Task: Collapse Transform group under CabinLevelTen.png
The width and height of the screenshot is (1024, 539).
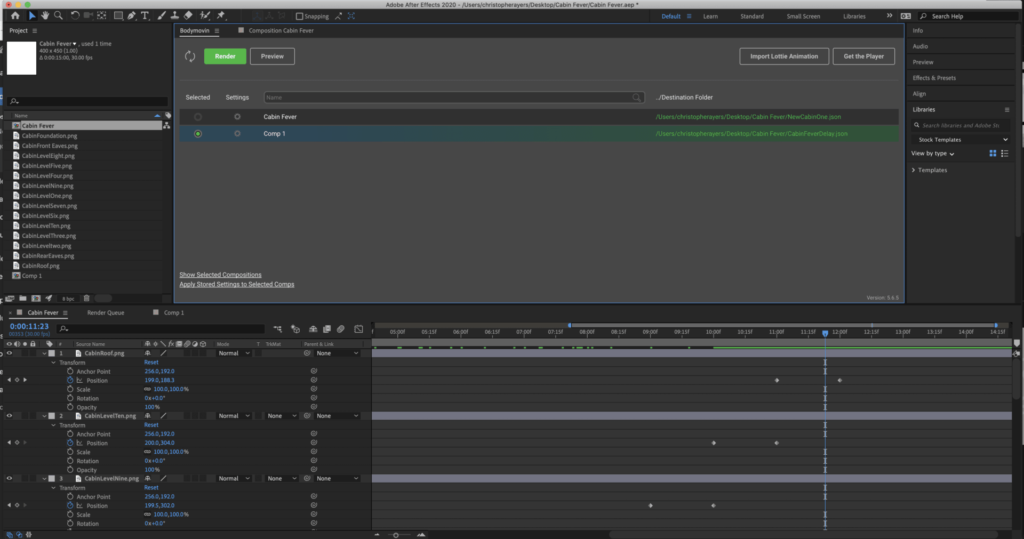Action: click(54, 425)
